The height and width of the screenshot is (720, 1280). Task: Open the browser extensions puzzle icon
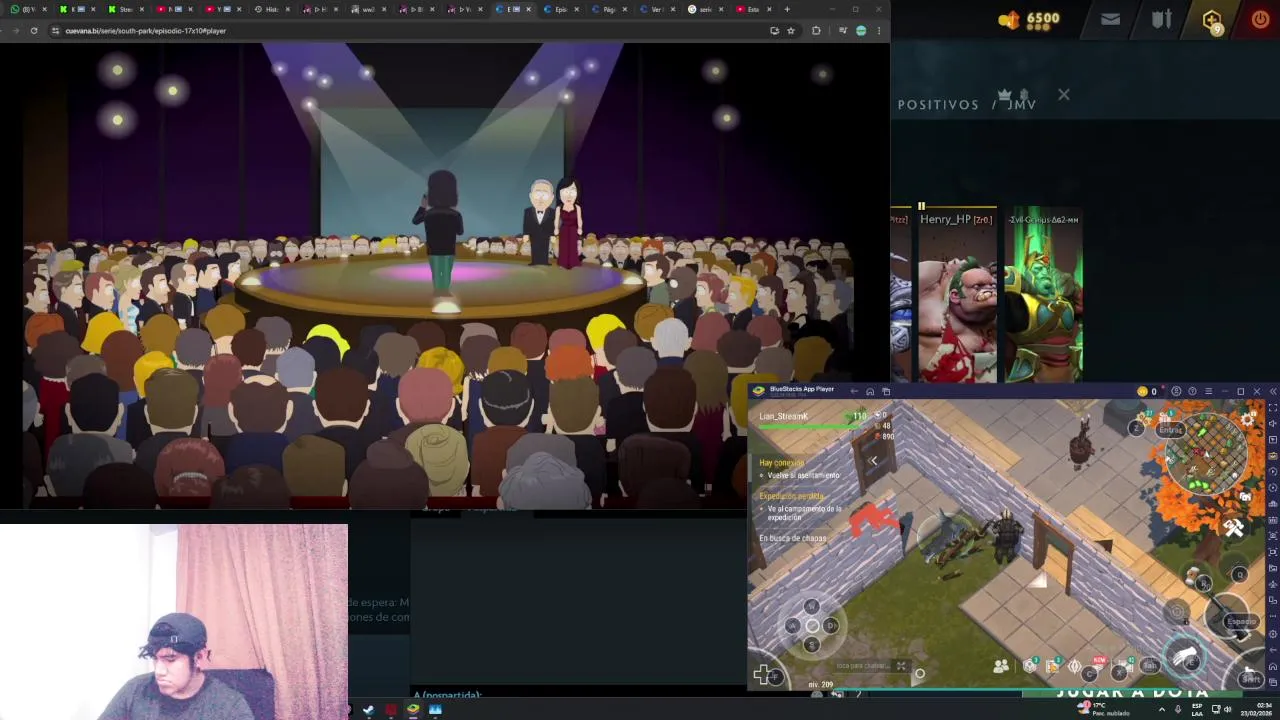pyautogui.click(x=816, y=31)
